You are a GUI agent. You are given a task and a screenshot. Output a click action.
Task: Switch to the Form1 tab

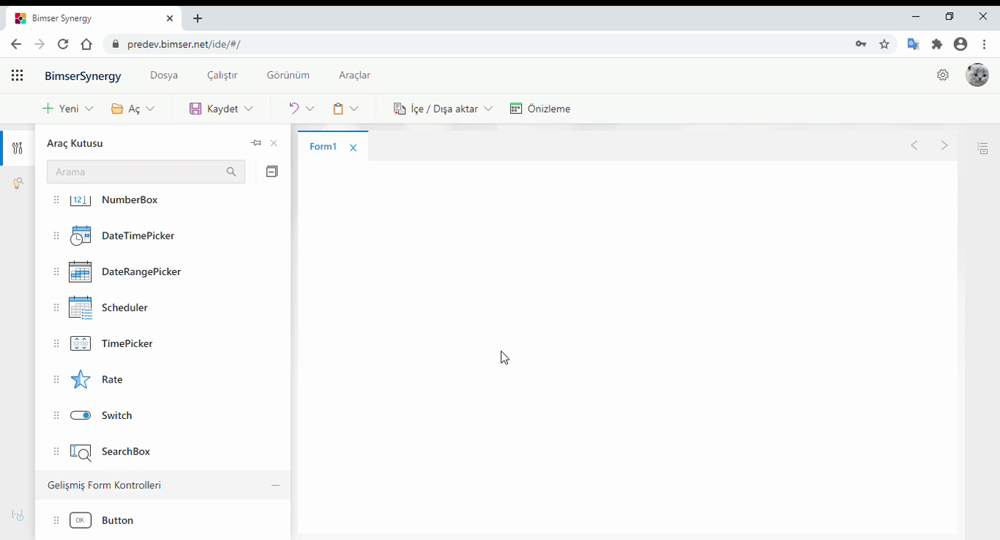tap(323, 147)
